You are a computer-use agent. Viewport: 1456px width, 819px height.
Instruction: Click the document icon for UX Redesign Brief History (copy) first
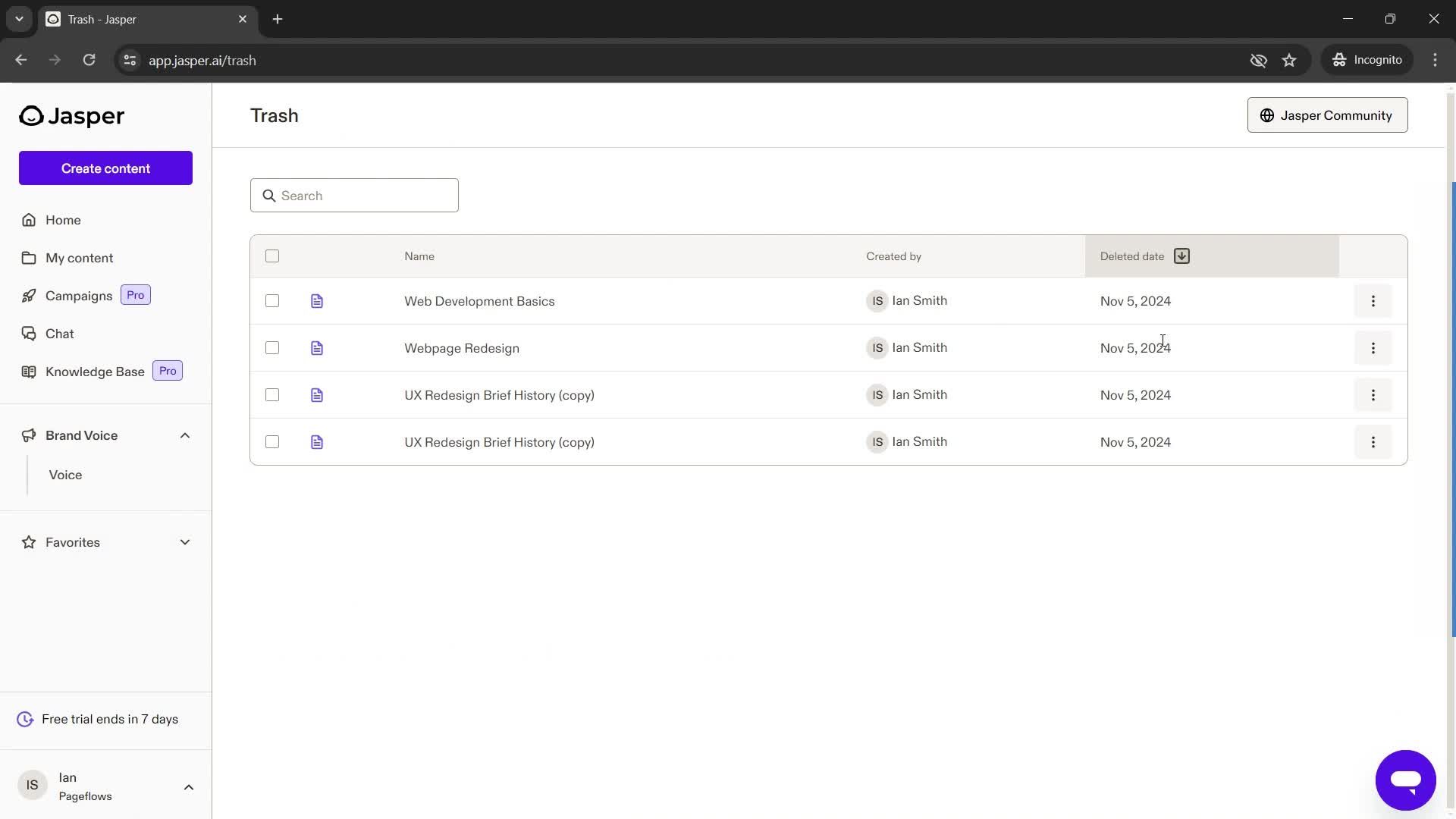(317, 394)
